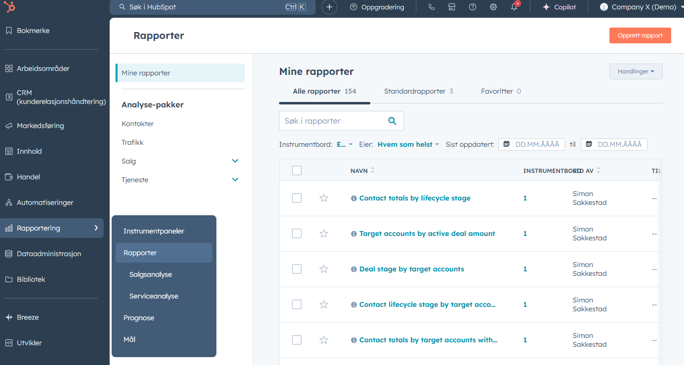Switch to the Alle rapporter tab
684x365 pixels.
coord(324,91)
